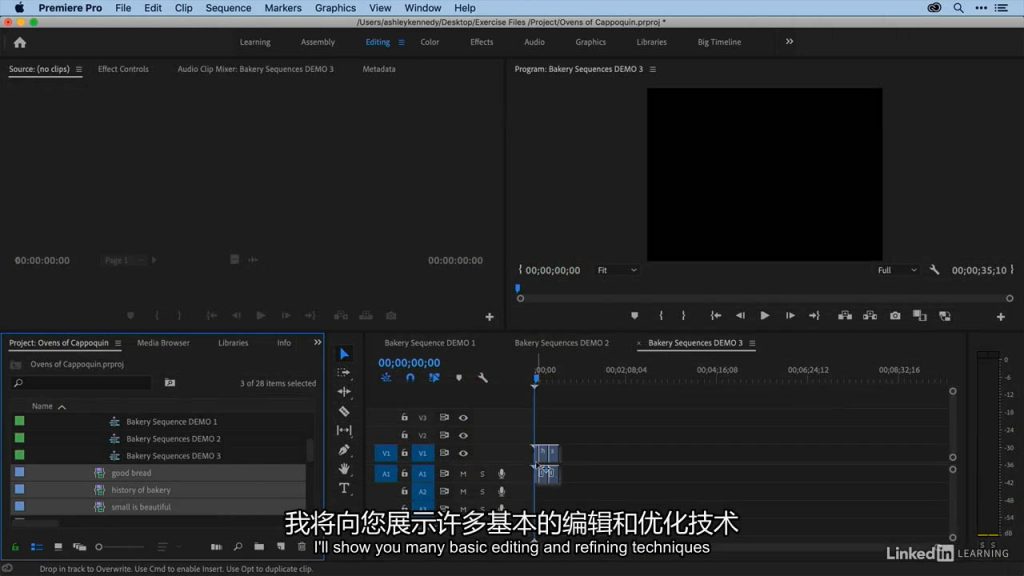Open the Project panel menu
The width and height of the screenshot is (1024, 576).
pyautogui.click(x=118, y=343)
